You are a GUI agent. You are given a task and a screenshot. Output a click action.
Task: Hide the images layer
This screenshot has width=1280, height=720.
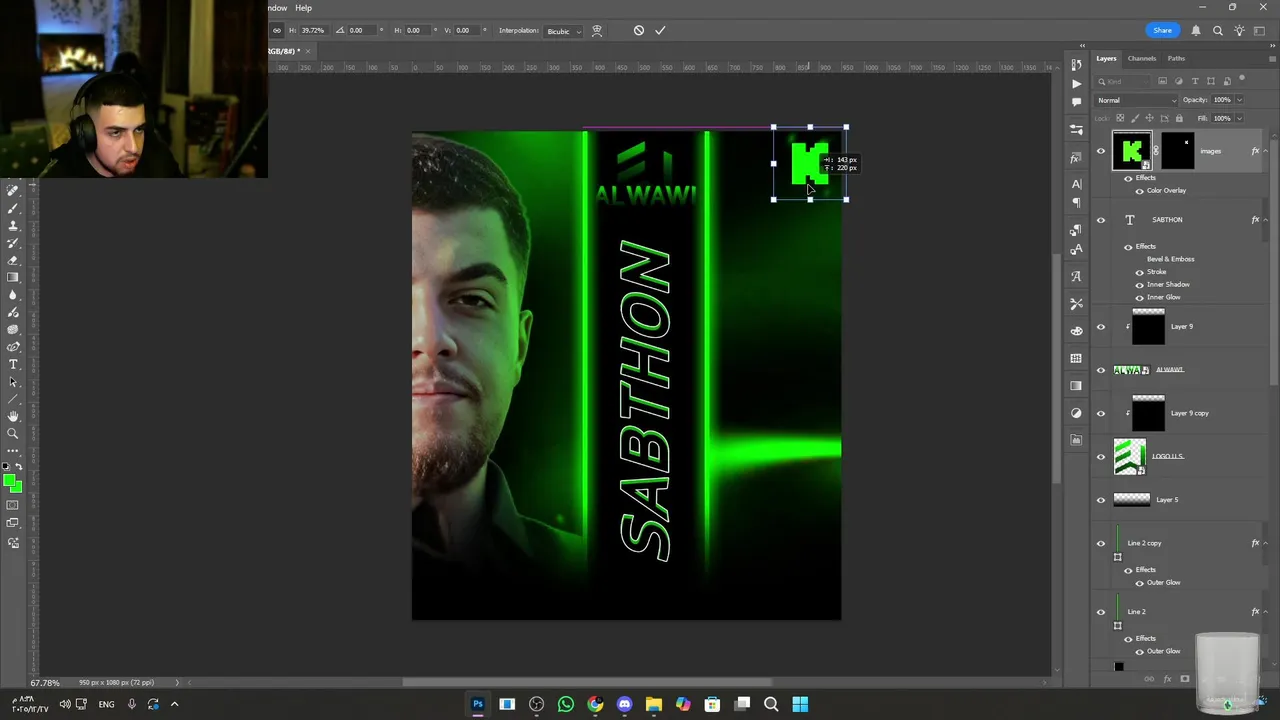tap(1101, 151)
